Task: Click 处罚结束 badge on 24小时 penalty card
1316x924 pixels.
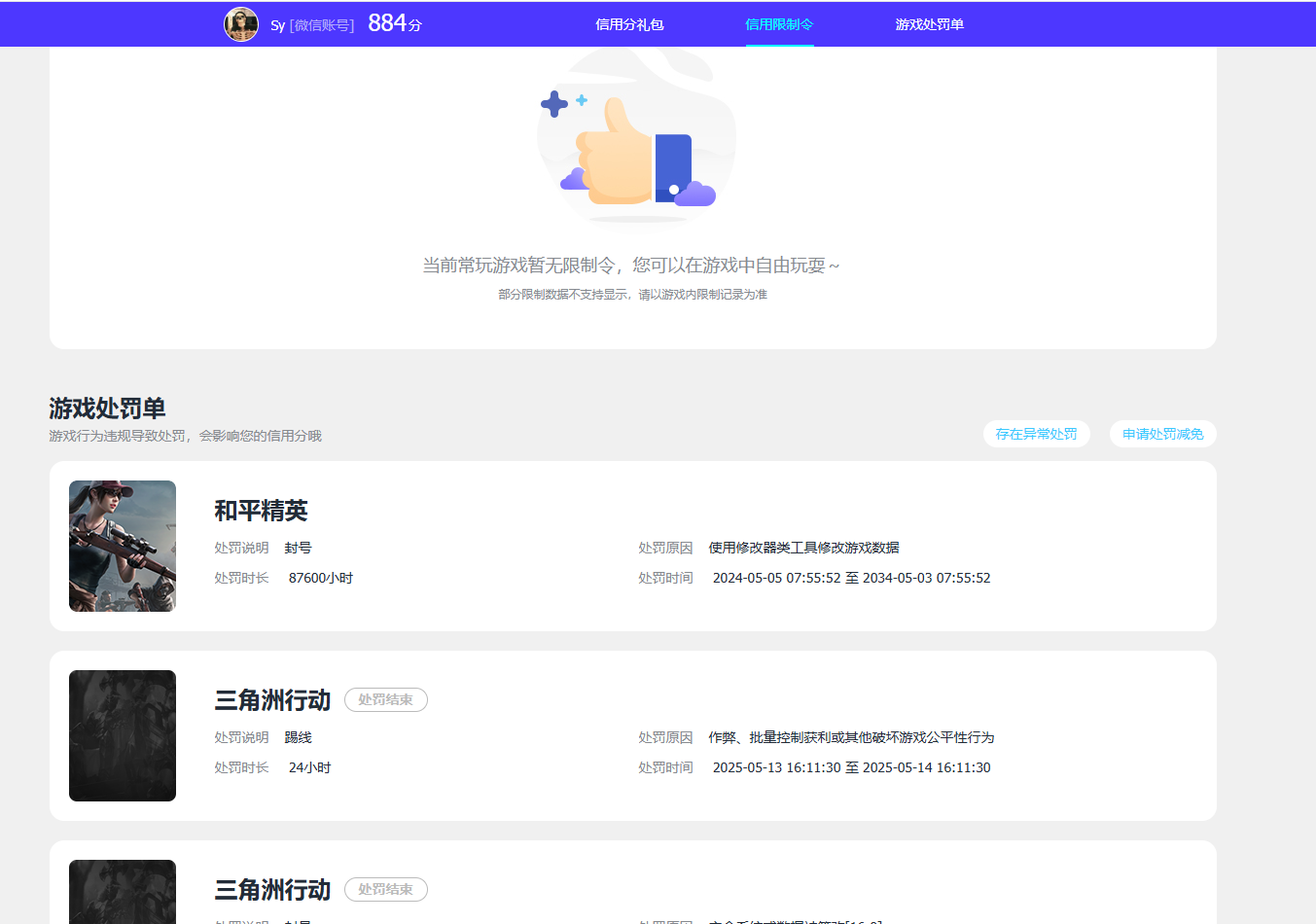Action: click(386, 699)
